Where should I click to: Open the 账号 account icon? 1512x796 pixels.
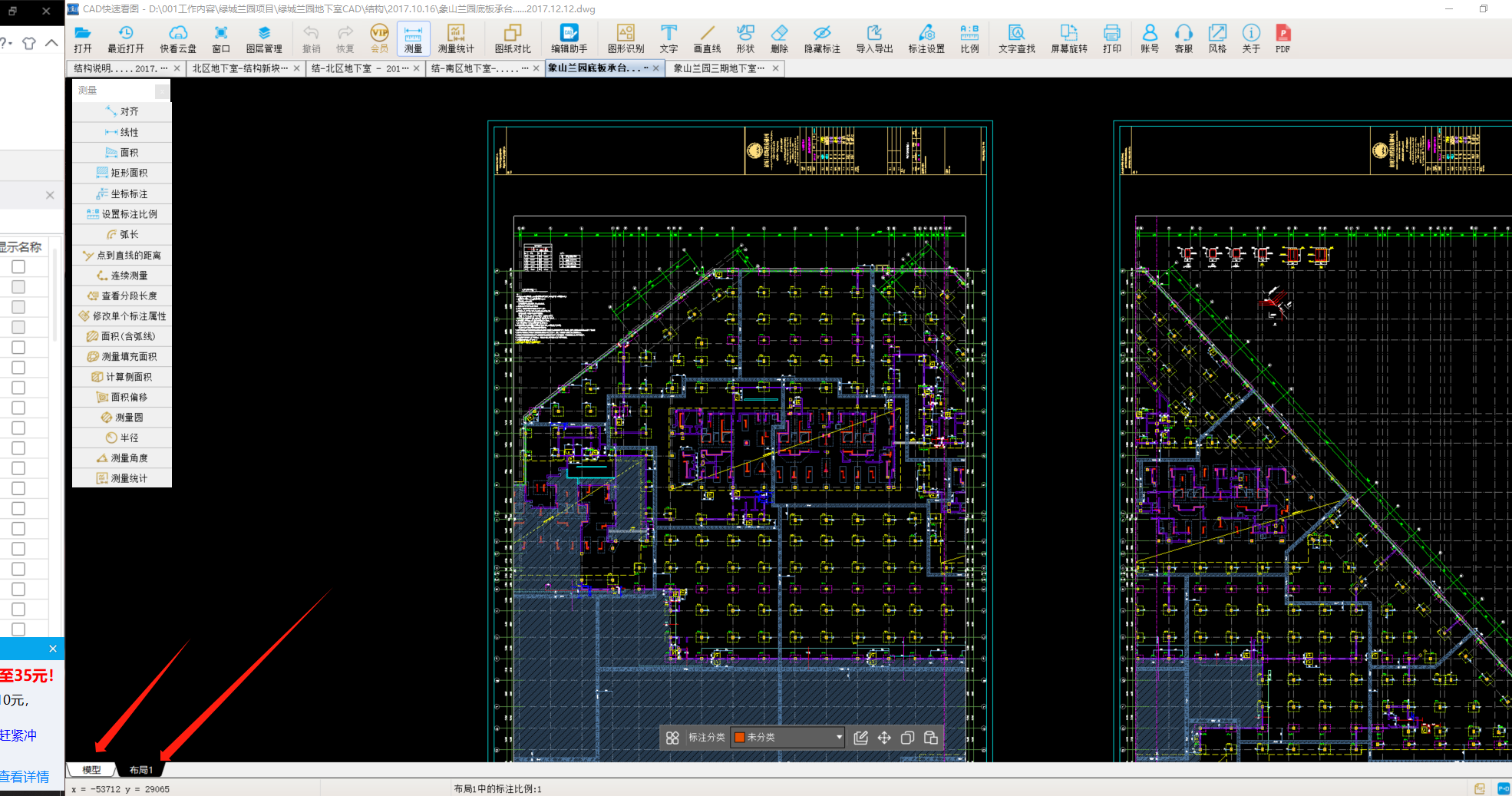tap(1150, 38)
